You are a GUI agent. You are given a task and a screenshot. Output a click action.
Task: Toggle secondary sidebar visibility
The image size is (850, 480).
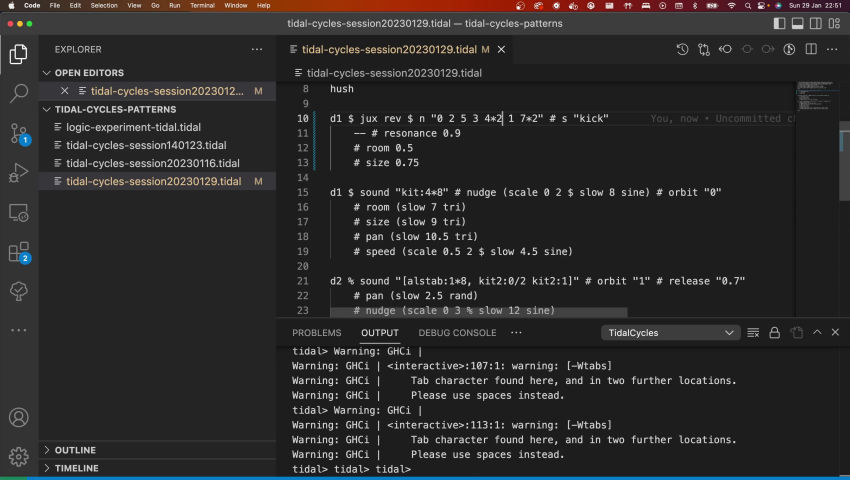point(815,23)
